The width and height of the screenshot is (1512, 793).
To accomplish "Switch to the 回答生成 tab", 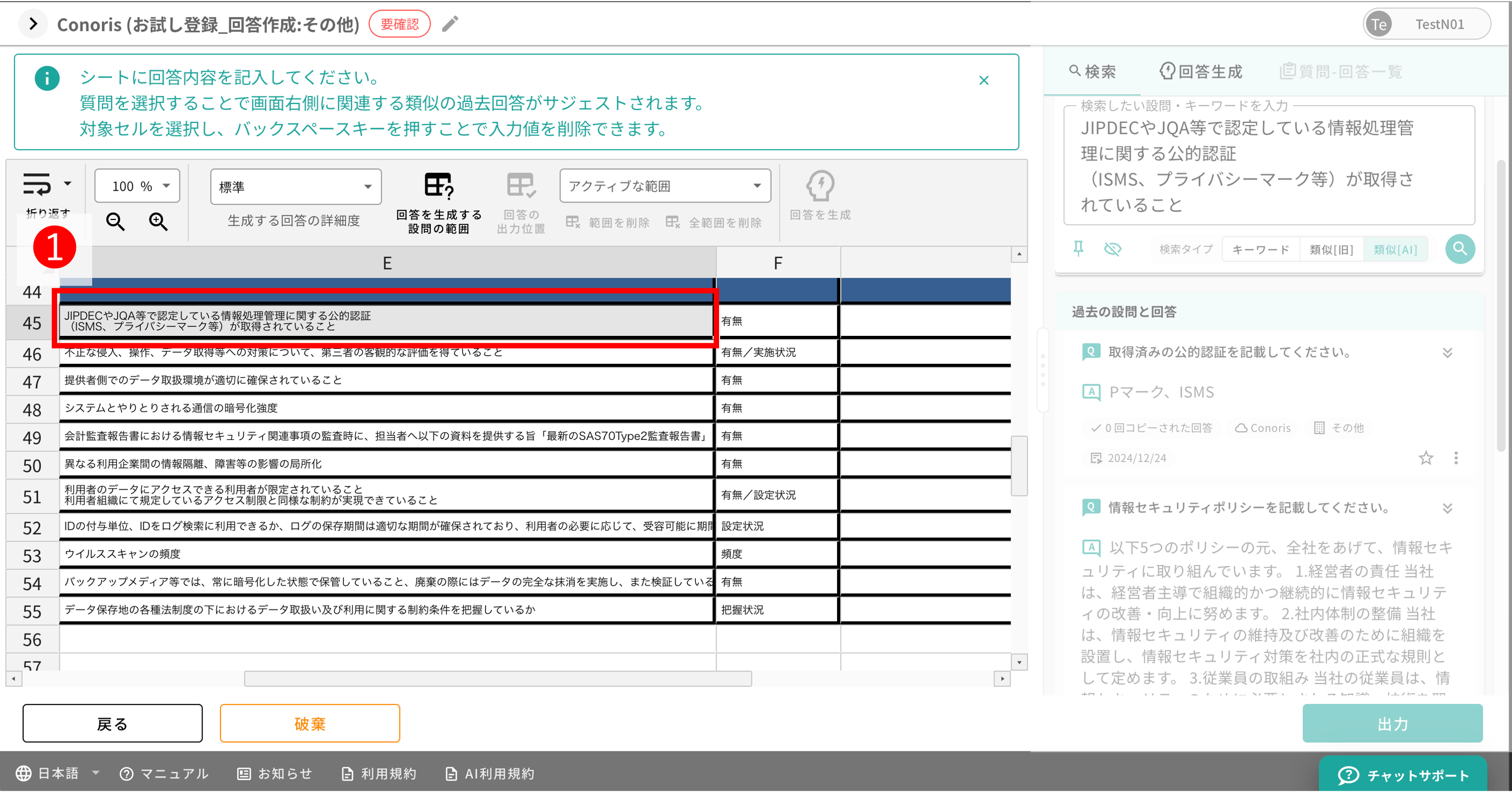I will [1201, 71].
